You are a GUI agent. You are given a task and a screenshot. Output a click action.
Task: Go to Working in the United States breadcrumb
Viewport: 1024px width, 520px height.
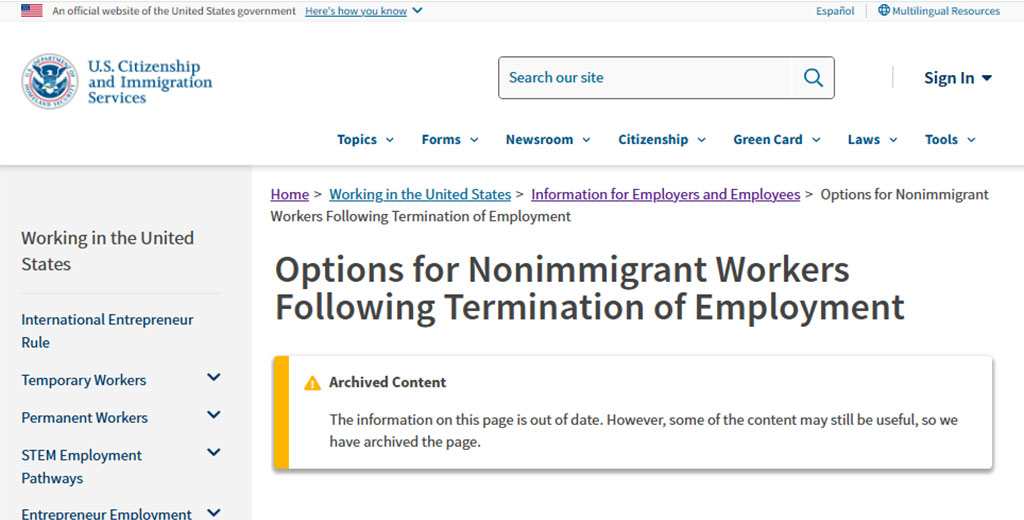pos(420,195)
